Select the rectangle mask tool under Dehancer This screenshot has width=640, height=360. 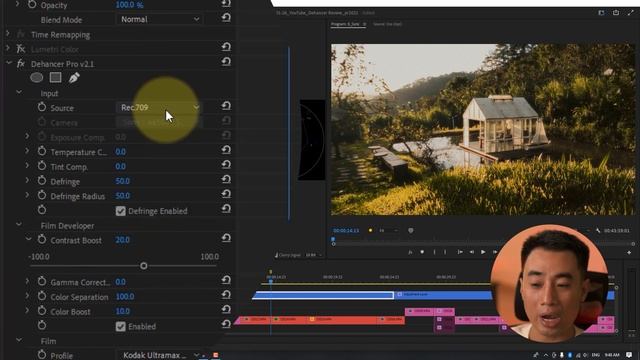coord(56,78)
